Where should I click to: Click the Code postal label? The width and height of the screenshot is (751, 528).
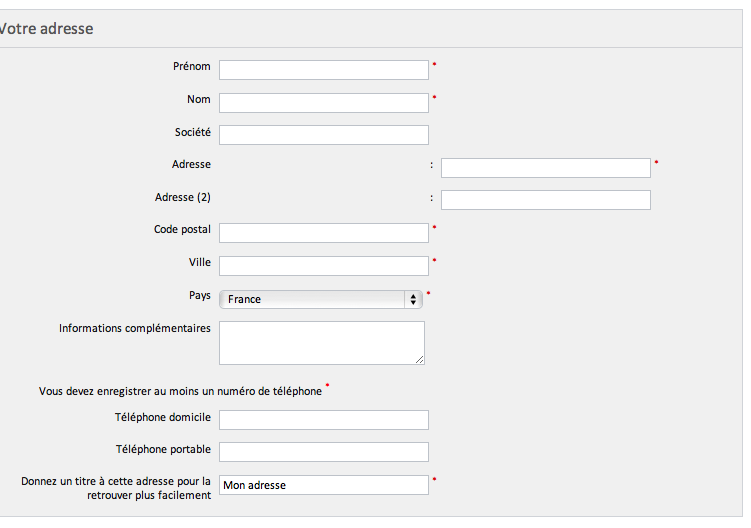click(x=182, y=230)
